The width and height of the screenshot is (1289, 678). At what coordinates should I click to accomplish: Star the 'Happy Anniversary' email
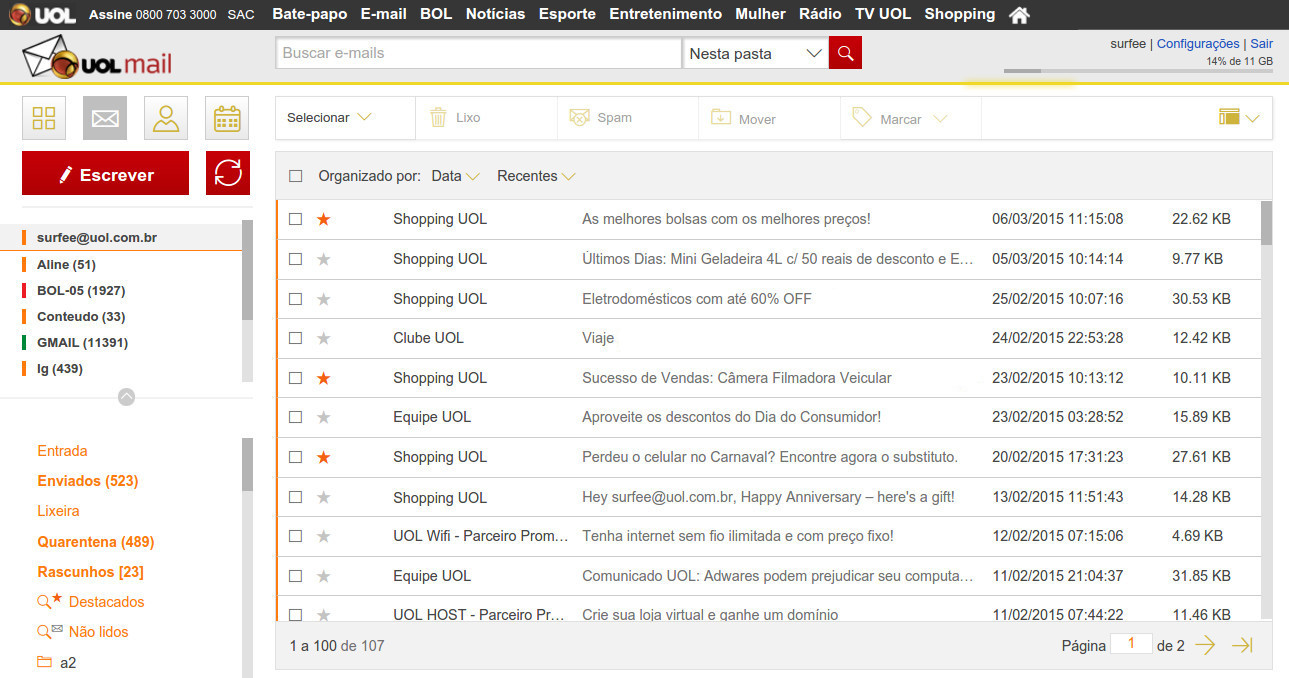(x=323, y=497)
